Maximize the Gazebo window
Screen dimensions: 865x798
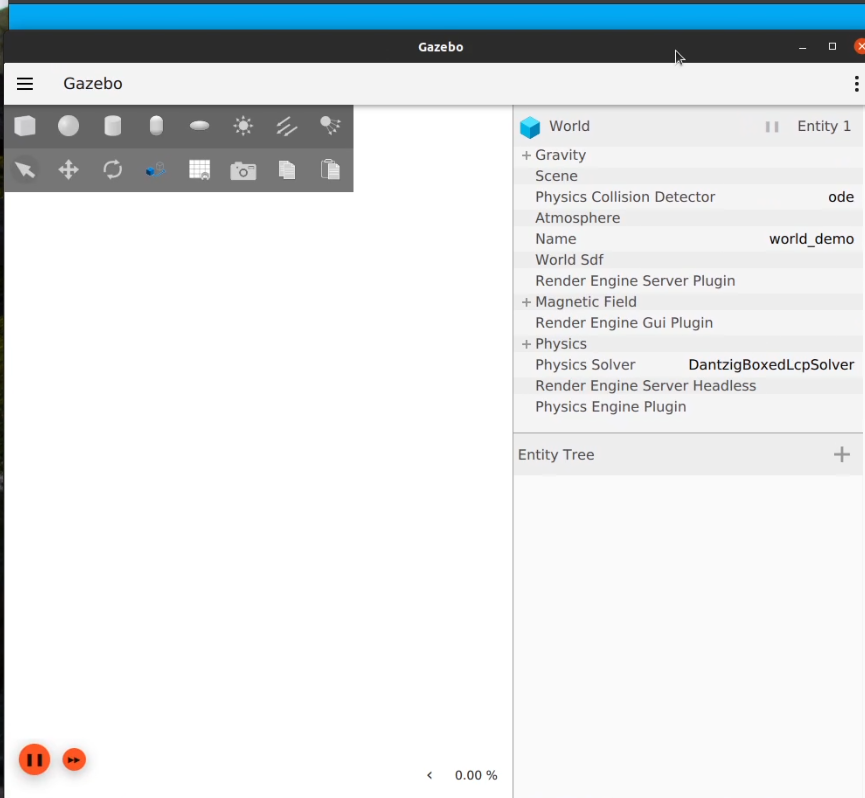tap(832, 46)
